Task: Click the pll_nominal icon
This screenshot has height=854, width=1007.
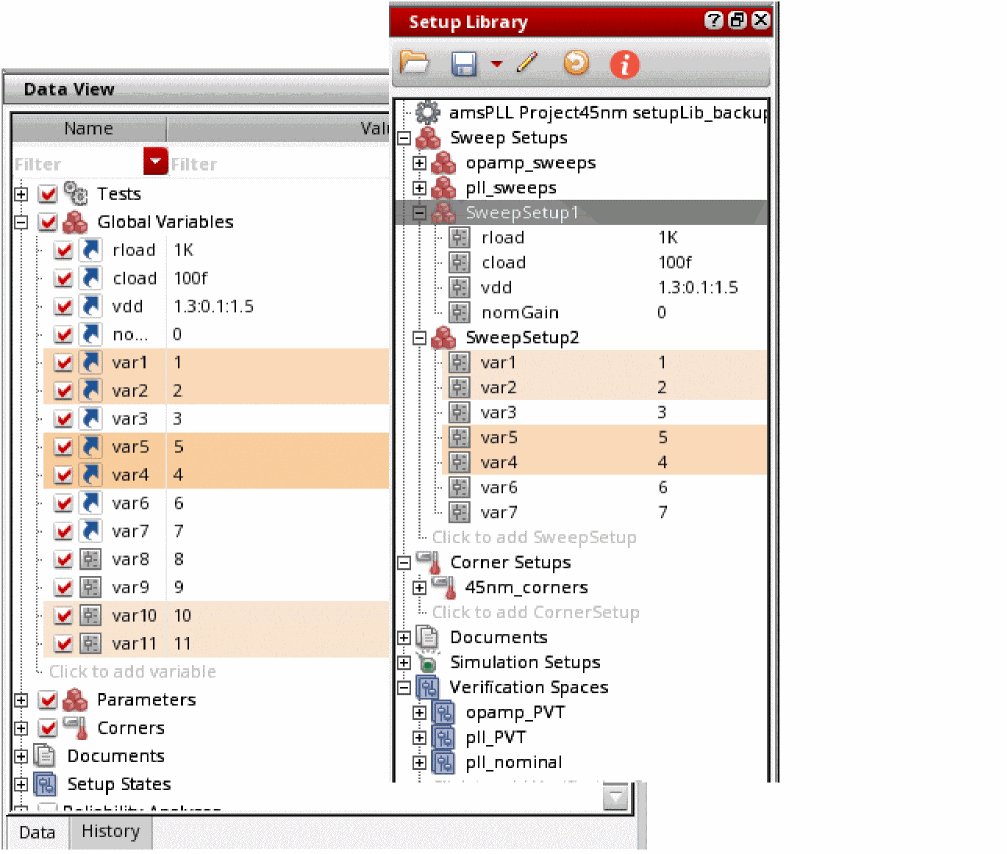Action: click(x=443, y=762)
